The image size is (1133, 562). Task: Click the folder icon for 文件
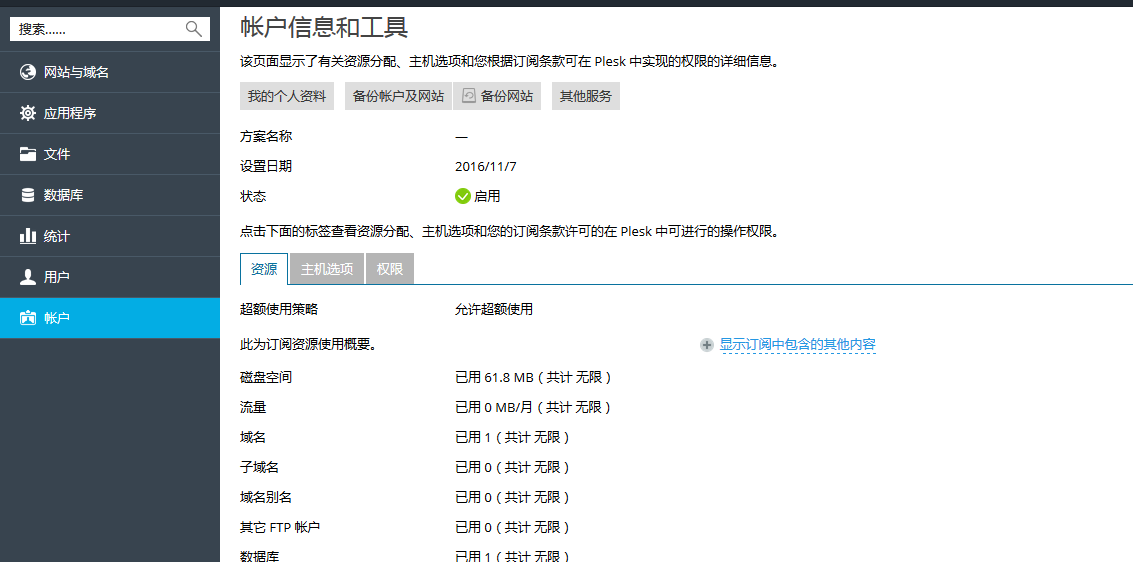click(28, 154)
